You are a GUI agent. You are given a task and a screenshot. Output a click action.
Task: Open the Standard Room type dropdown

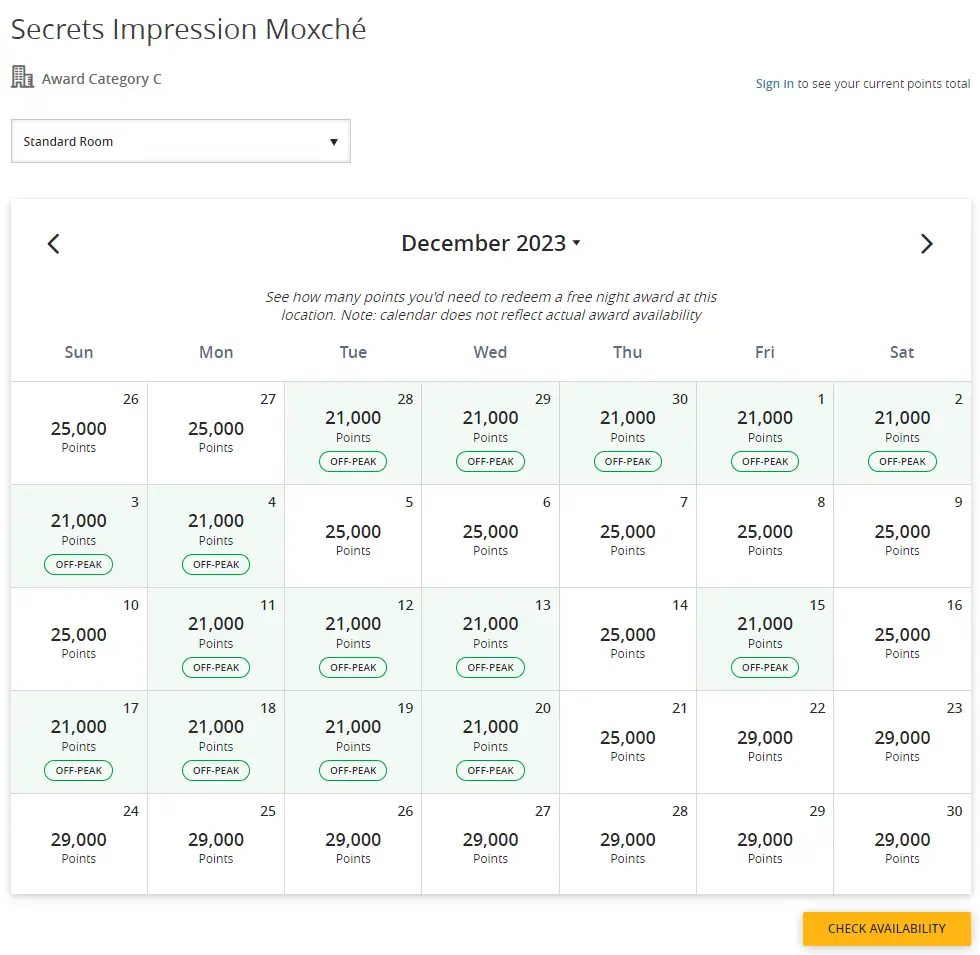(x=180, y=141)
